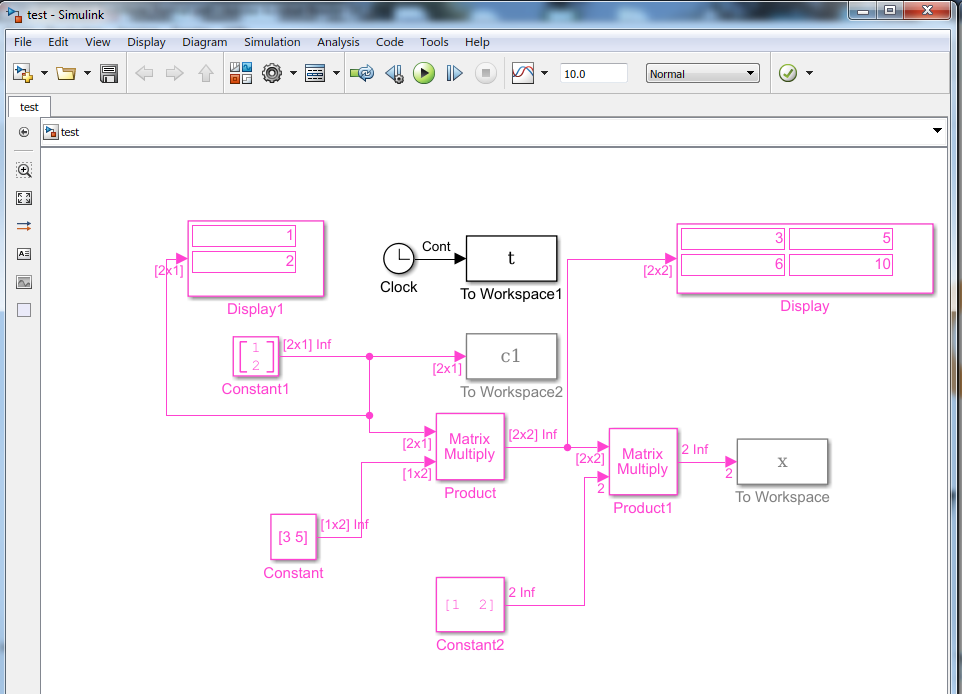Open the Simulation menu
The height and width of the screenshot is (694, 962).
272,42
